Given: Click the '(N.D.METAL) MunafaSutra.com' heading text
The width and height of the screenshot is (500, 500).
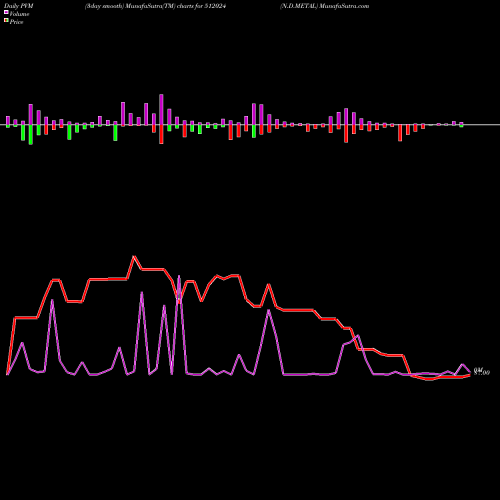Looking at the screenshot, I should point(324,6).
